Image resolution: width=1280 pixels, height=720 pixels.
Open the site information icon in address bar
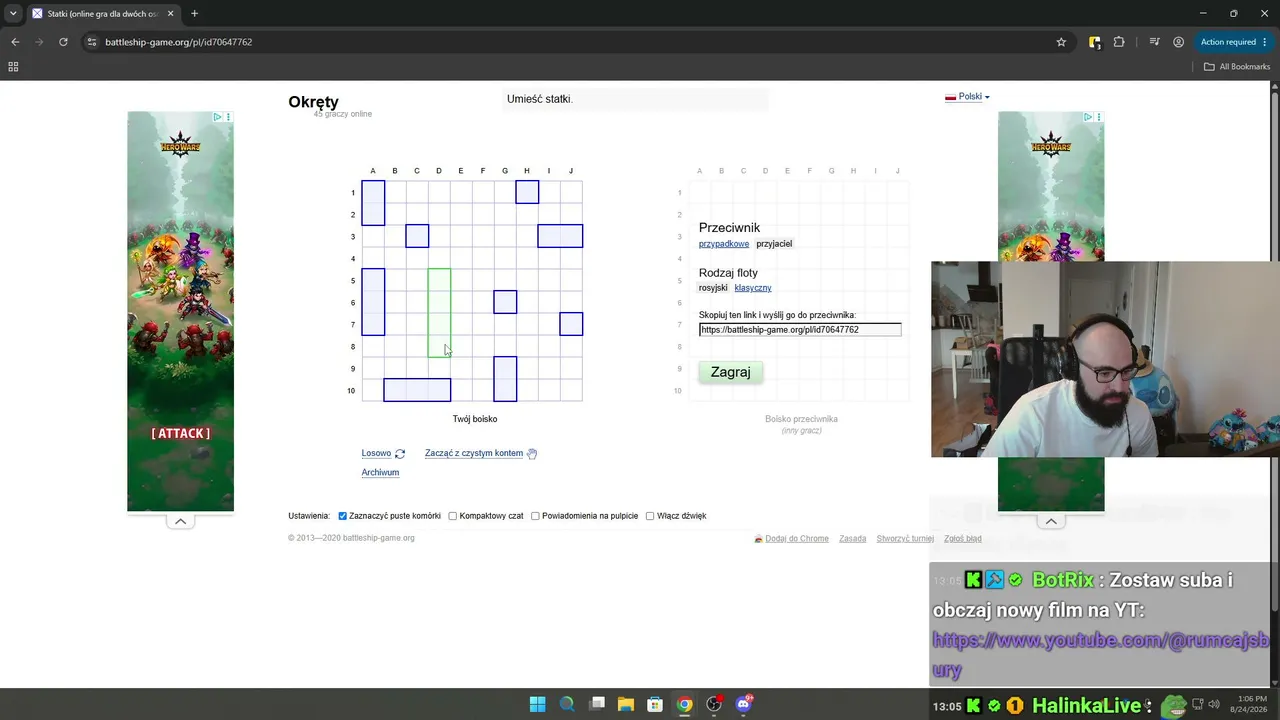click(92, 42)
